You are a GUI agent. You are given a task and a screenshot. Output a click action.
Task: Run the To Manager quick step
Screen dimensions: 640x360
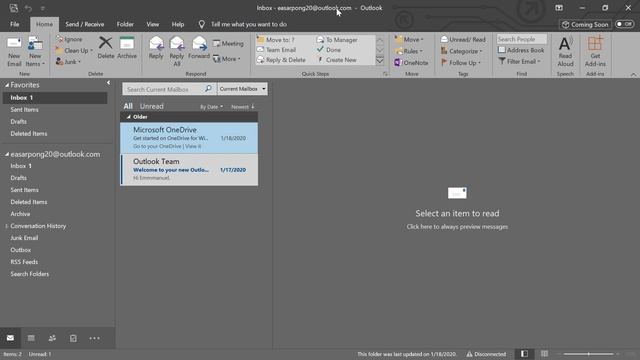tap(337, 40)
